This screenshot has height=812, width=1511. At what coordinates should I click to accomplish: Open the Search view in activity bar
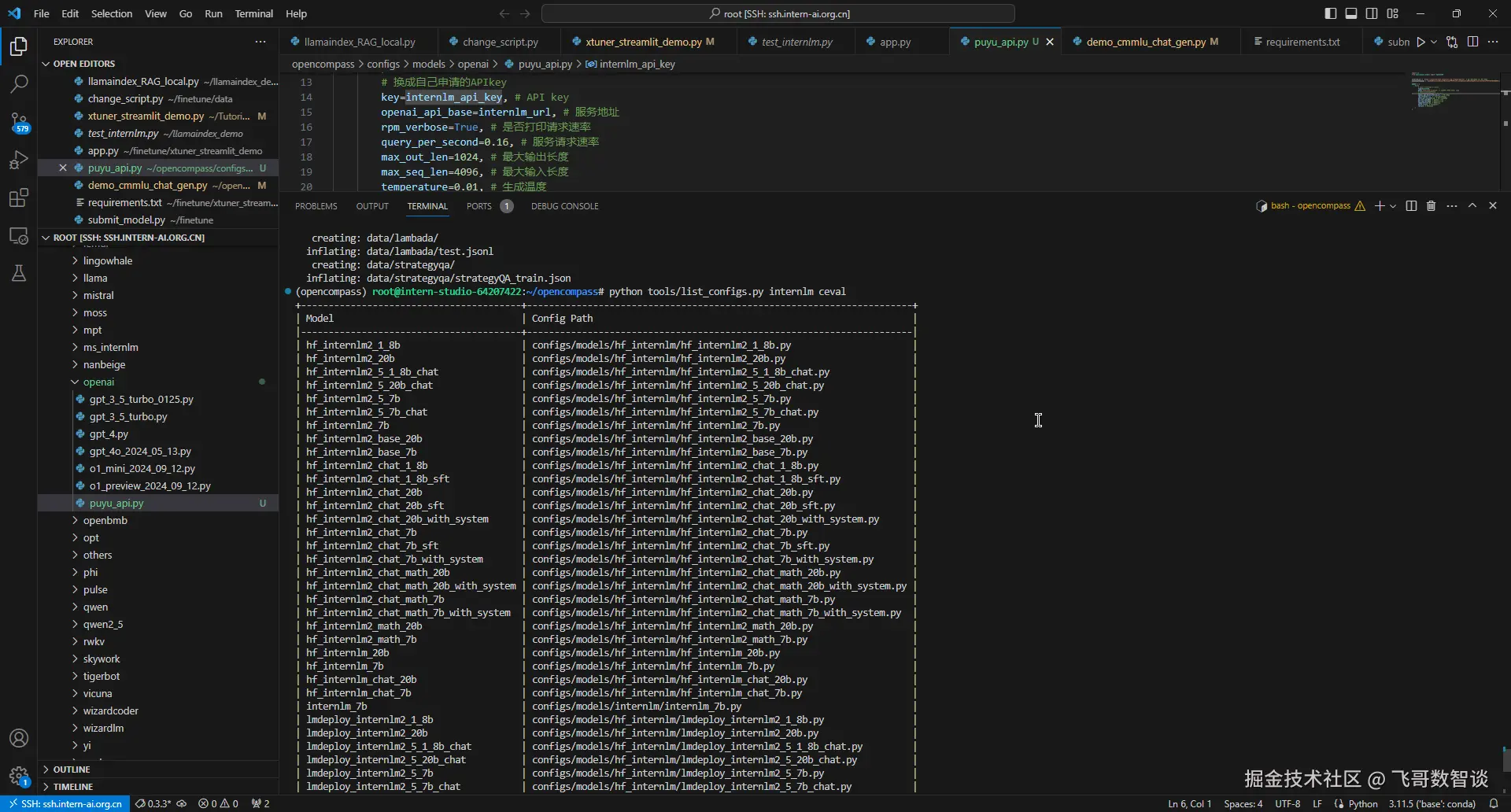(x=19, y=83)
